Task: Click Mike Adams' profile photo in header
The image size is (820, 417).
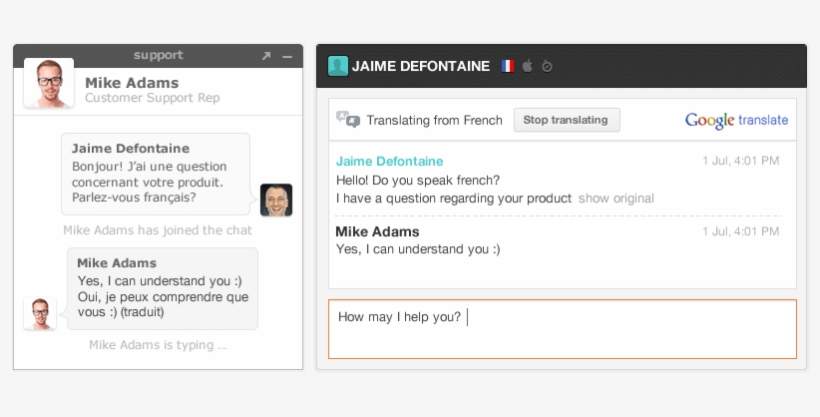Action: tap(48, 83)
